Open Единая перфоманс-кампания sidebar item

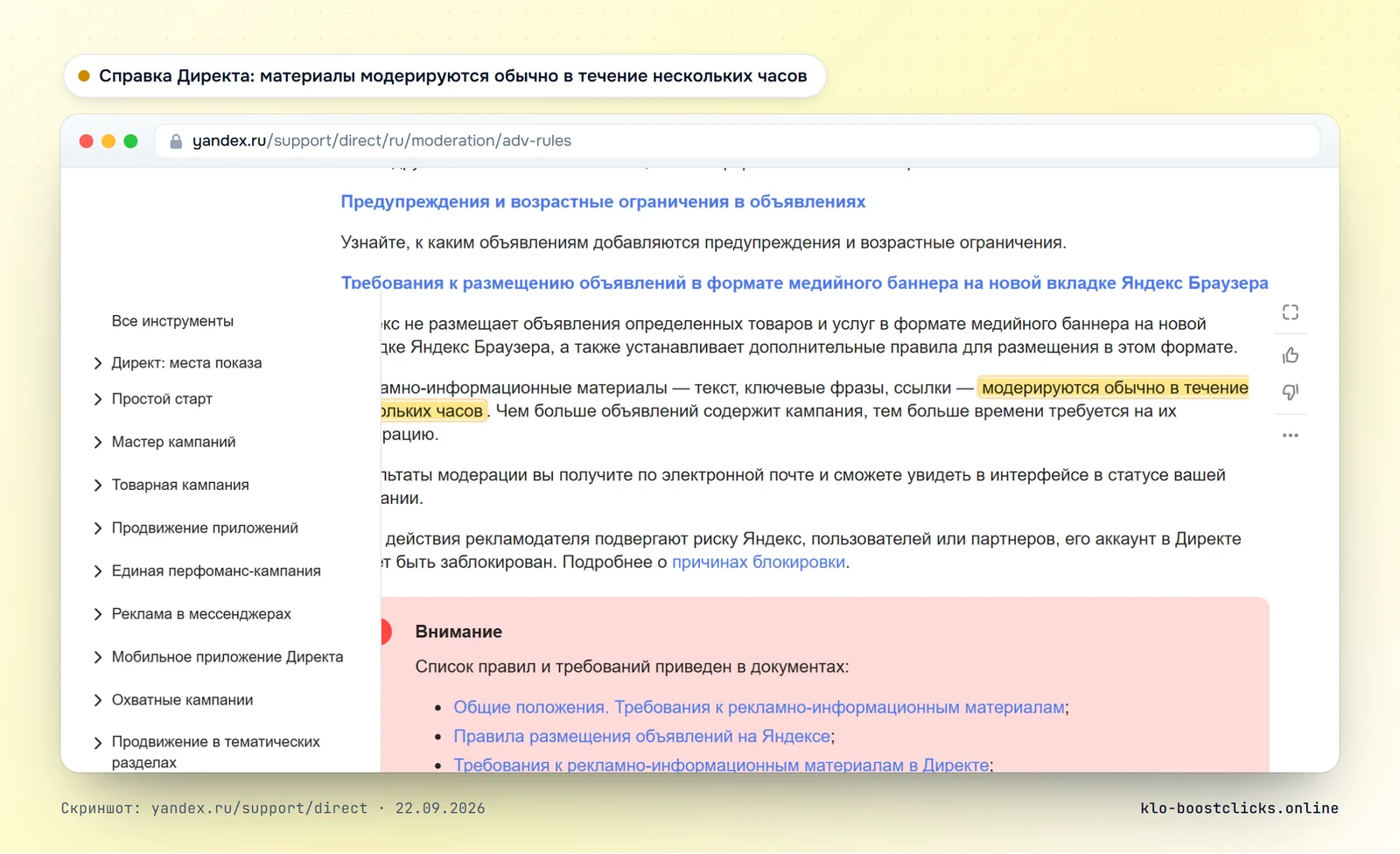(216, 570)
